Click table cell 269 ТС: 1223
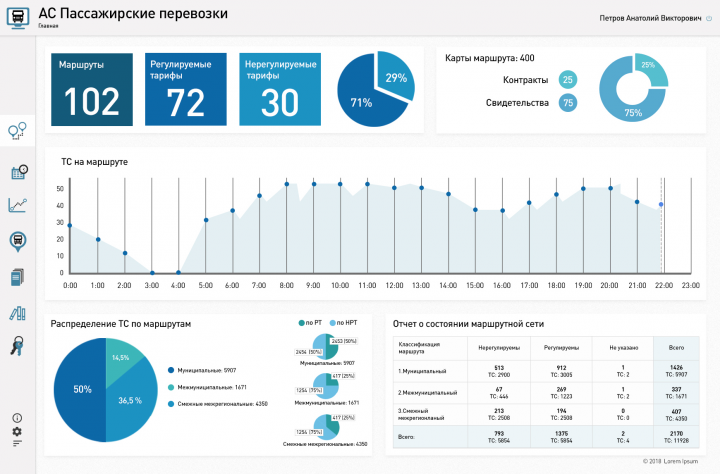This screenshot has height=474, width=720. point(561,393)
